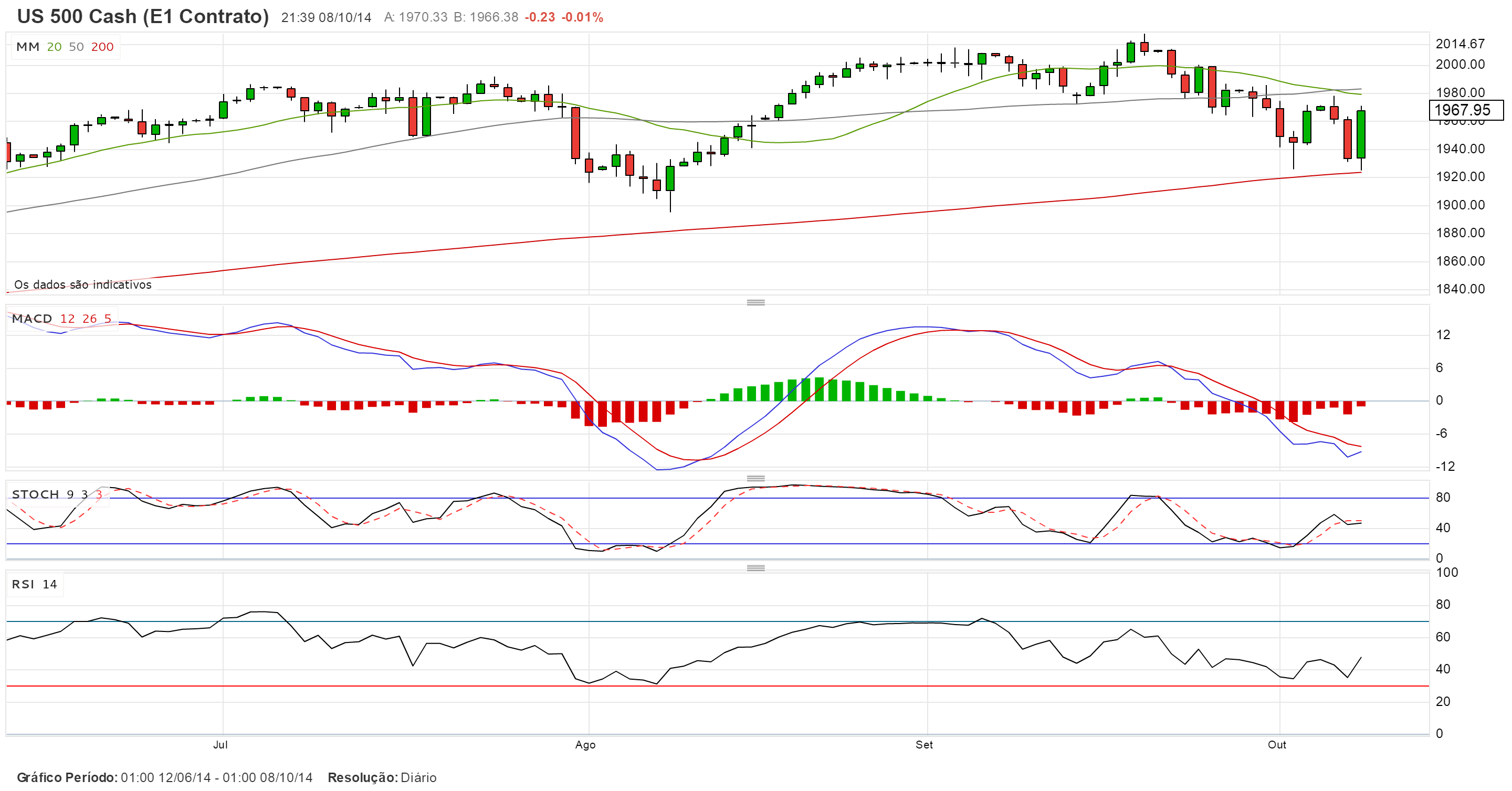The width and height of the screenshot is (1512, 791).
Task: Select the red 200-period moving average value
Action: (x=102, y=47)
